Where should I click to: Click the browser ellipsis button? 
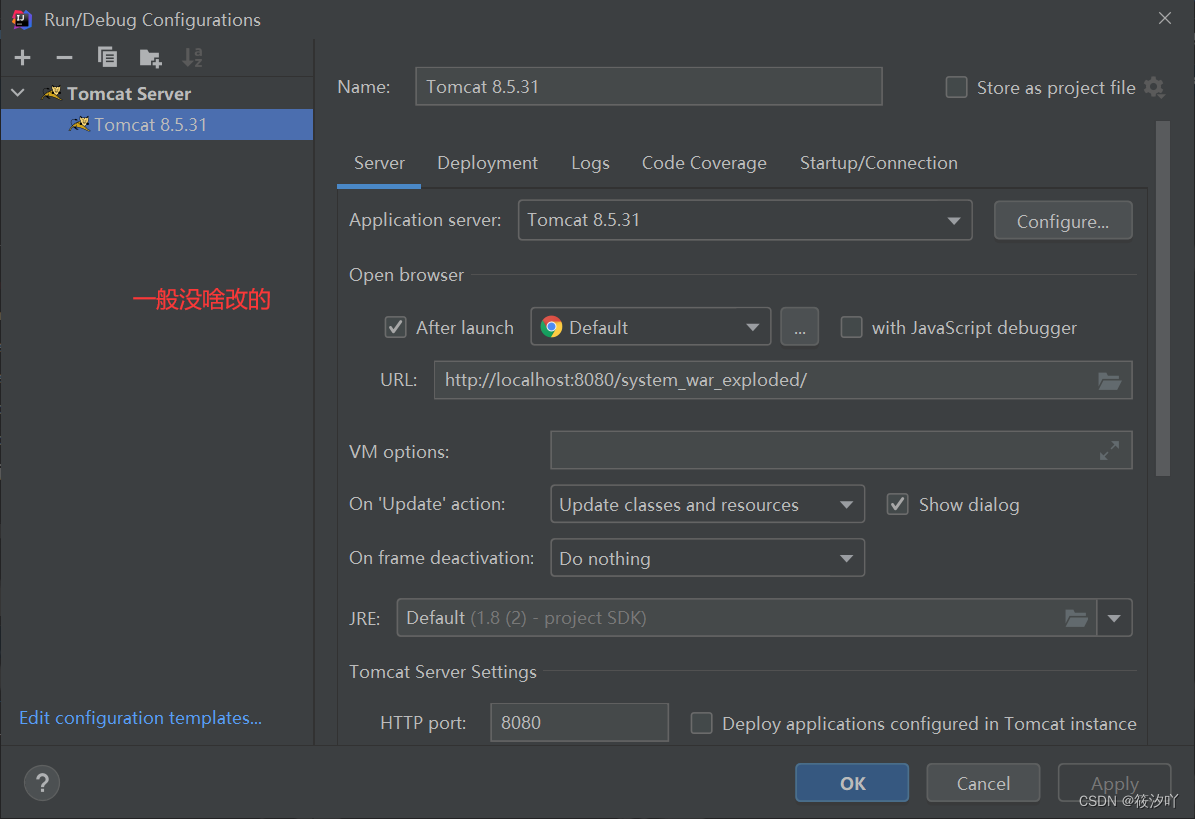click(x=799, y=327)
